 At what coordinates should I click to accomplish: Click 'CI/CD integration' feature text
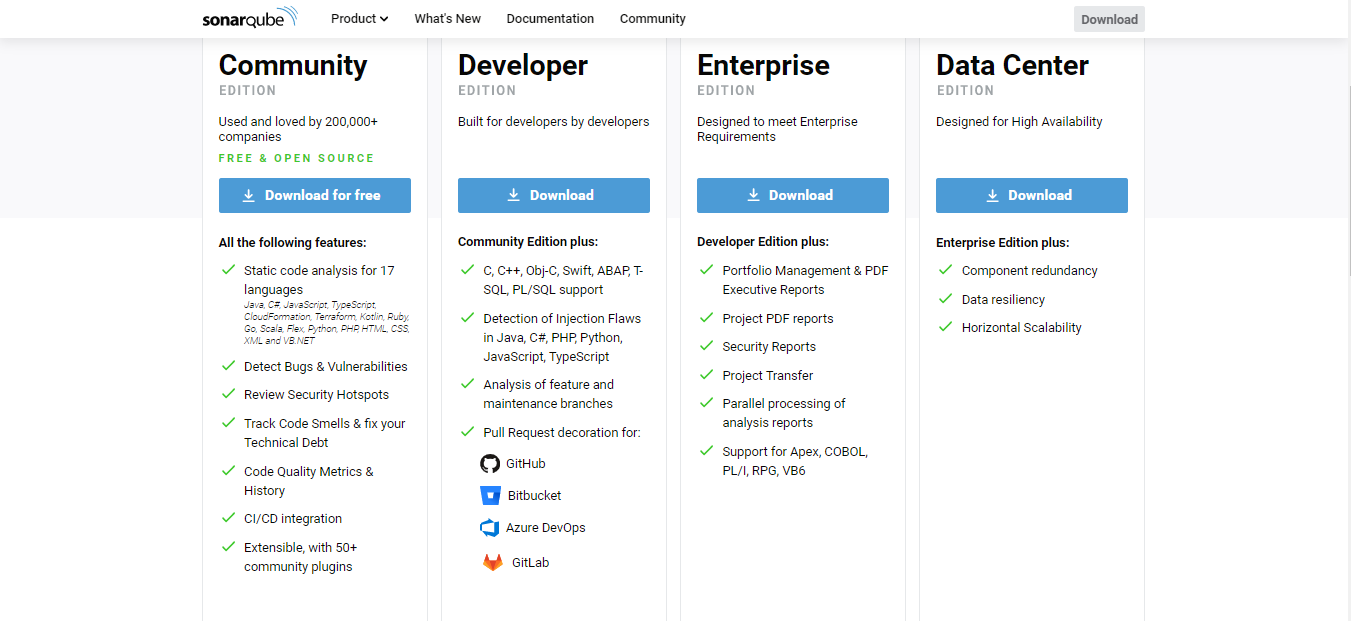point(293,519)
